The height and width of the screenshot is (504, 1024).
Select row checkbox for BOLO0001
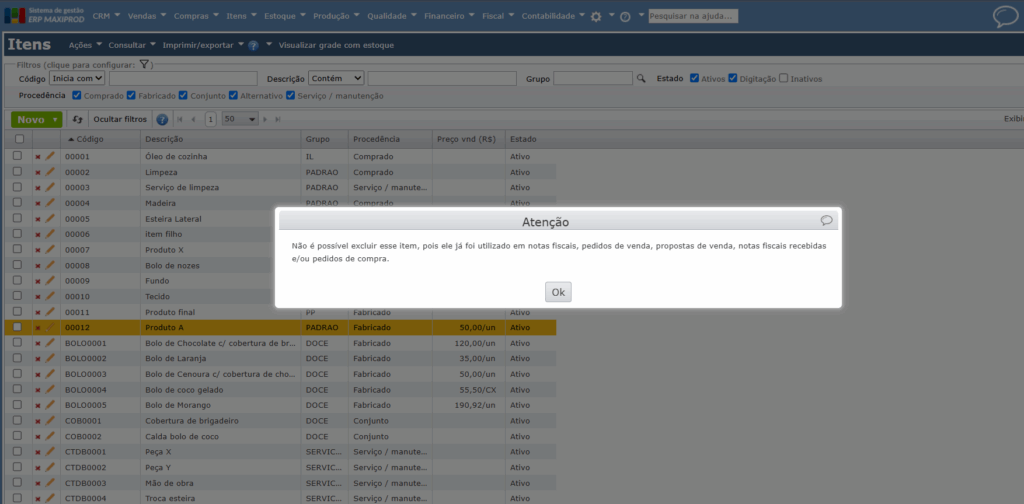(x=18, y=343)
